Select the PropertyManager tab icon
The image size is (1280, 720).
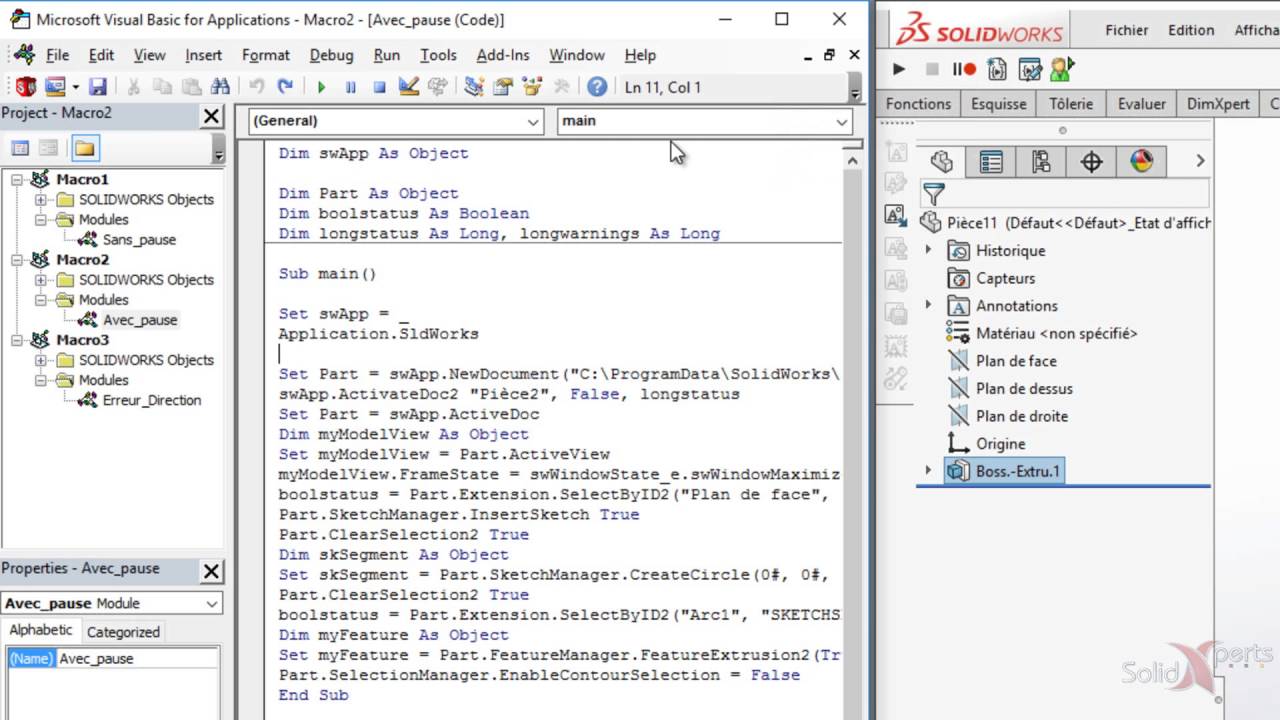(991, 161)
